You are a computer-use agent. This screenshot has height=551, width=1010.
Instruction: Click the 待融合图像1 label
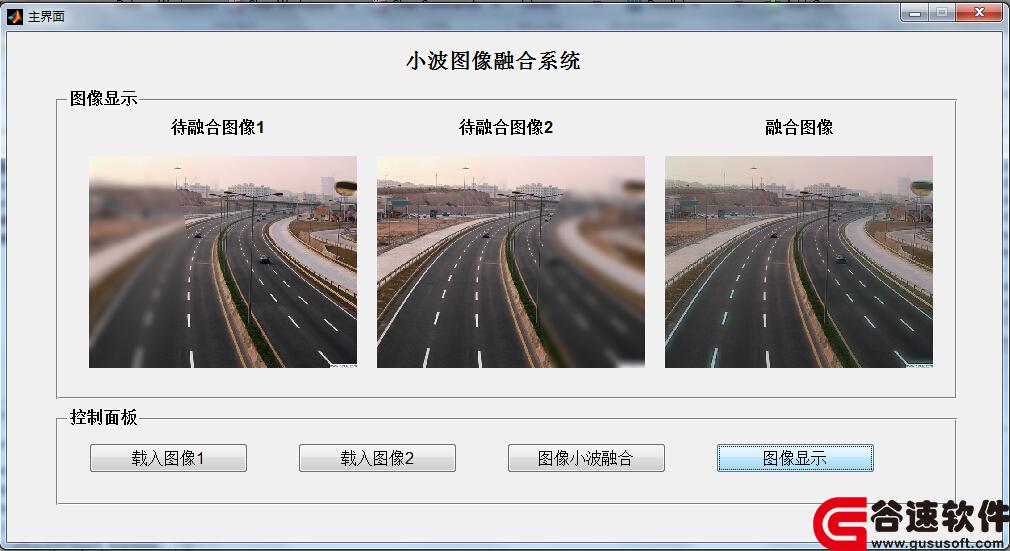click(218, 127)
